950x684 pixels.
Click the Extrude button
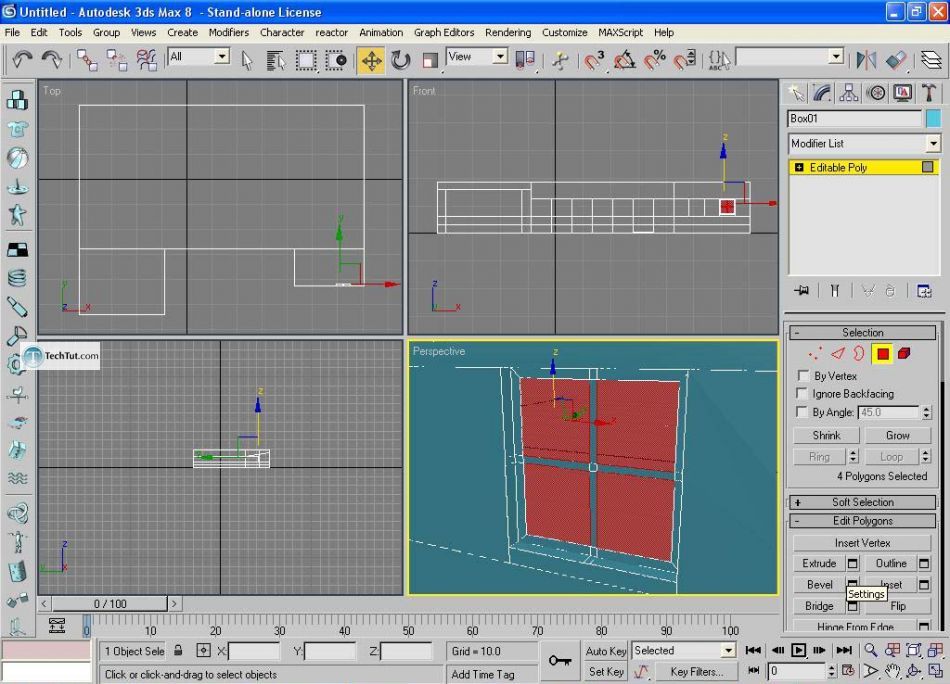(819, 563)
